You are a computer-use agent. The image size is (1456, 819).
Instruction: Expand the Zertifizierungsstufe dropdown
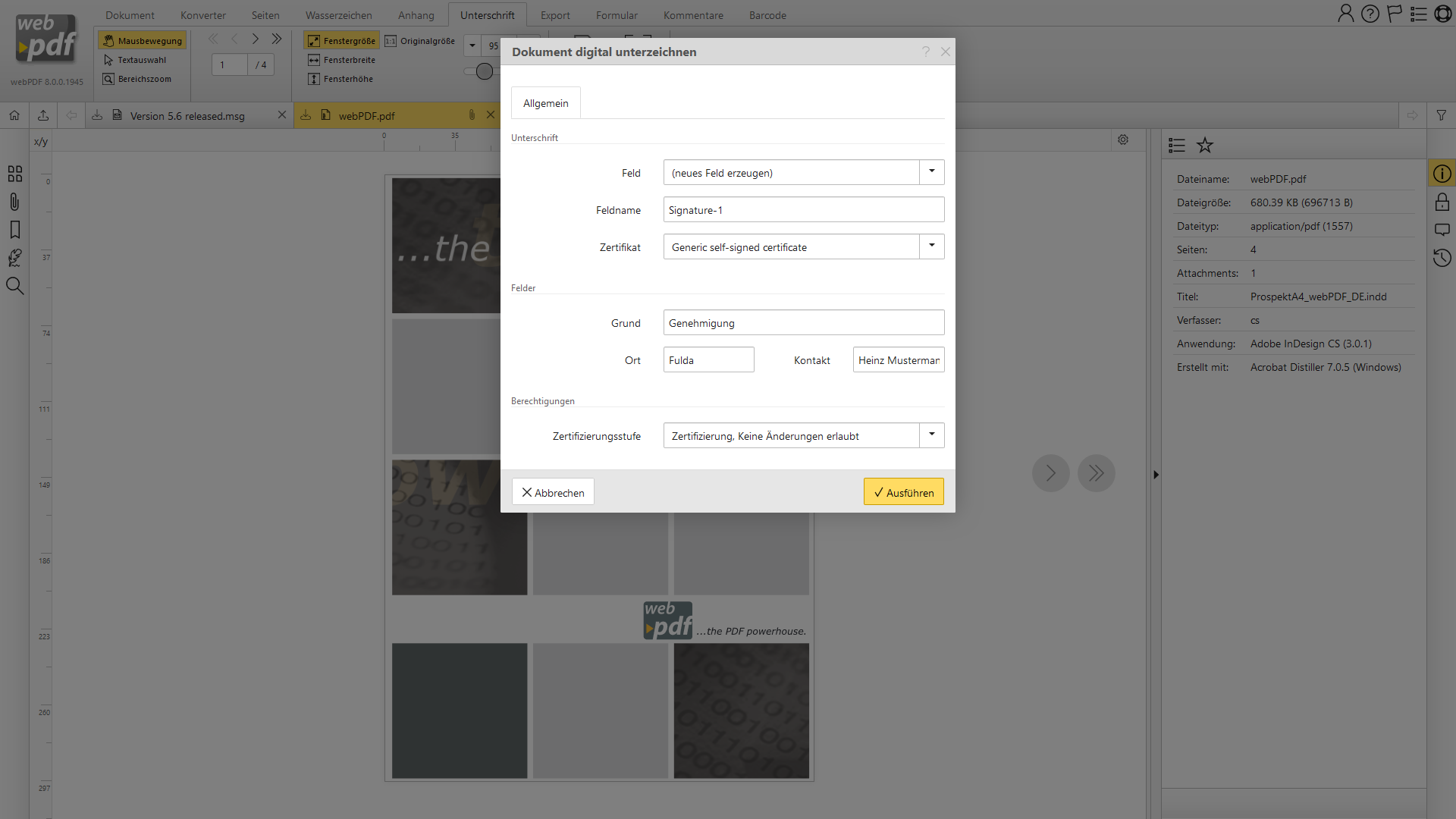pos(931,435)
